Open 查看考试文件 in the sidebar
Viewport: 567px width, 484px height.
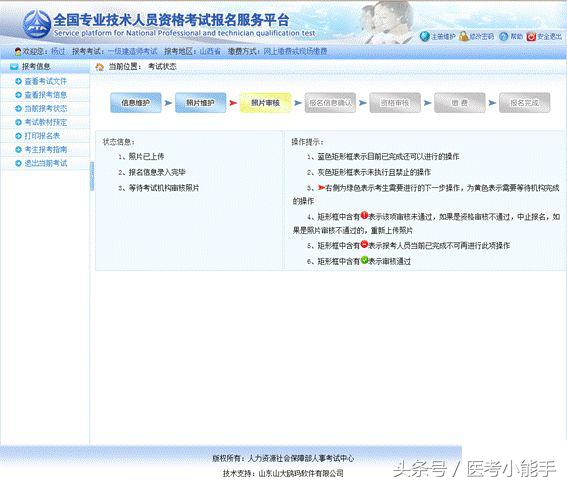pyautogui.click(x=46, y=81)
